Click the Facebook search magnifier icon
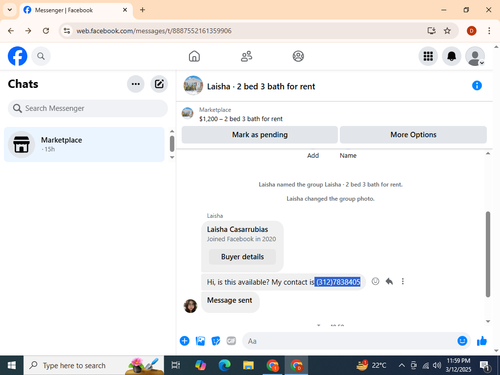The image size is (500, 375). [41, 56]
